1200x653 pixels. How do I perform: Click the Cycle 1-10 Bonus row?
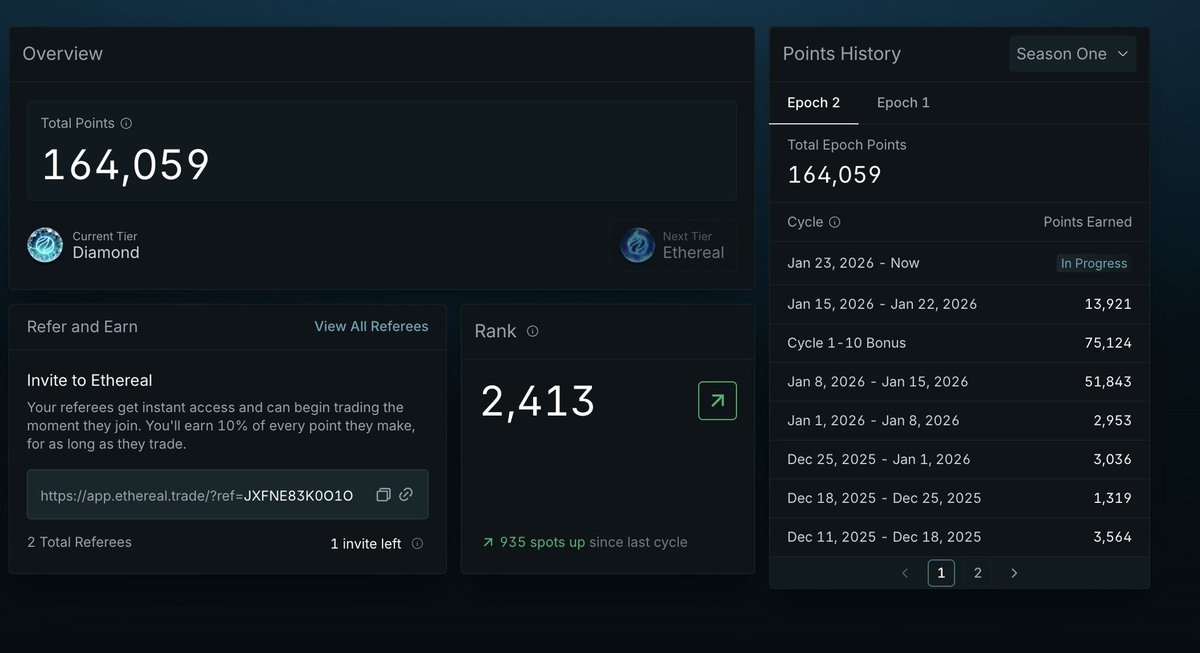tap(959, 342)
